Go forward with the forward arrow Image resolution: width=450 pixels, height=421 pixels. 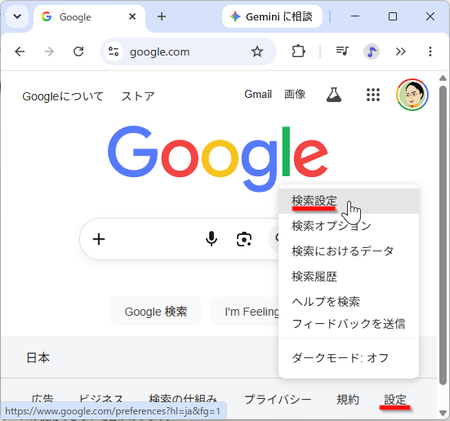[49, 51]
